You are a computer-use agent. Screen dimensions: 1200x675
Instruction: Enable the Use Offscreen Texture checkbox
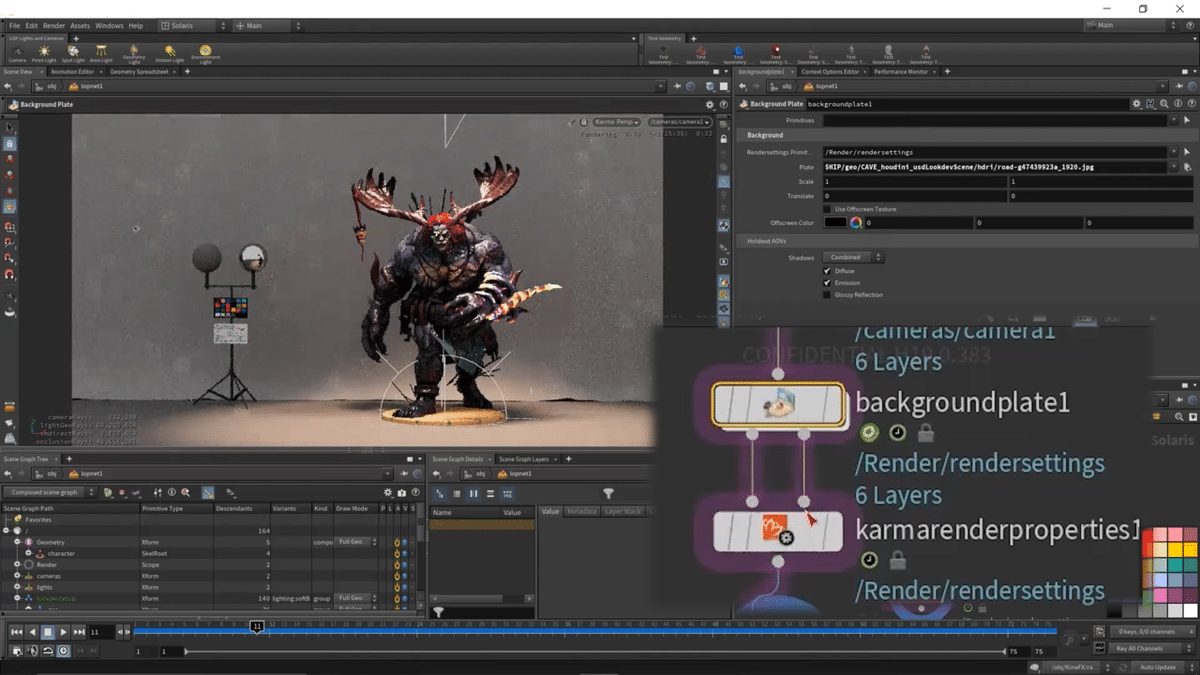[x=827, y=209]
